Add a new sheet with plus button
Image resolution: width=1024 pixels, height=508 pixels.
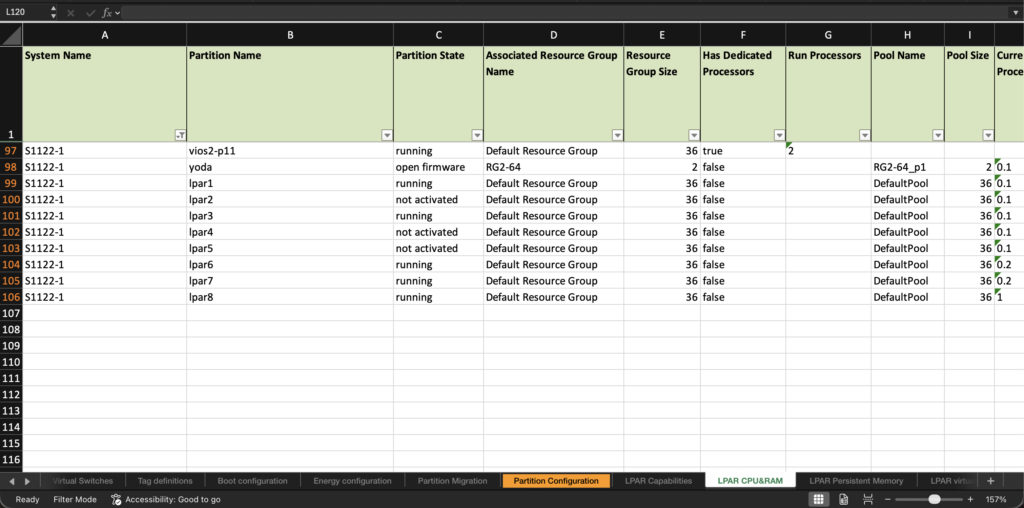990,481
